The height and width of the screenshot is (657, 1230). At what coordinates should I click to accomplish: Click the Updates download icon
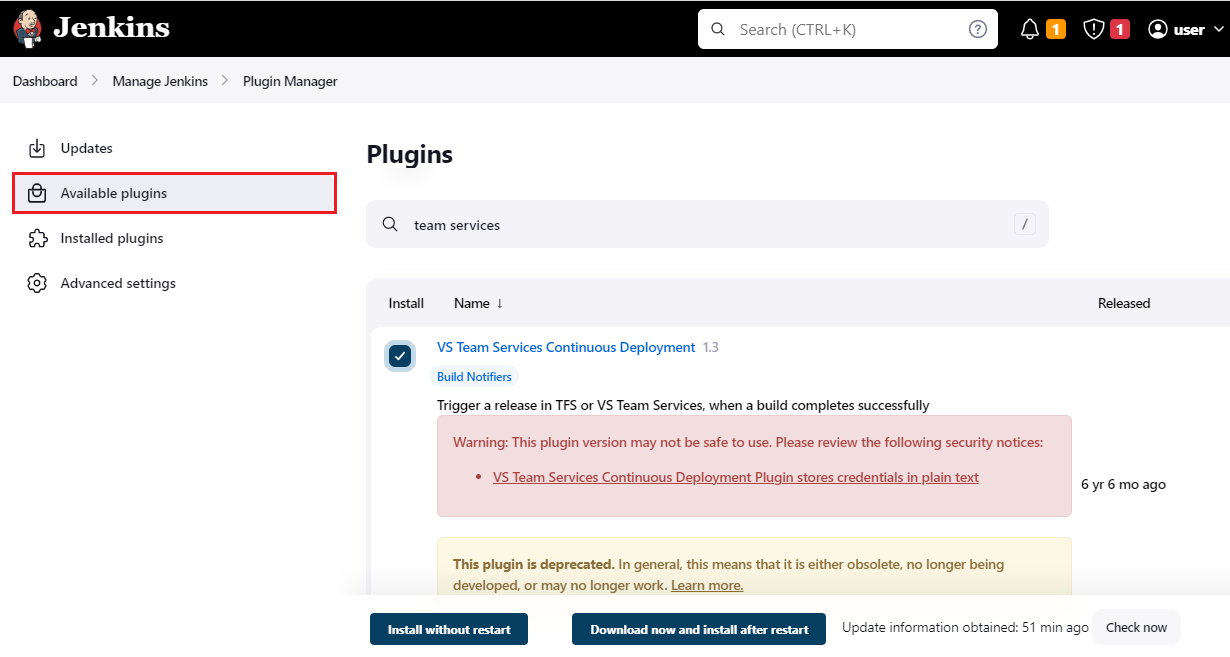(x=37, y=148)
